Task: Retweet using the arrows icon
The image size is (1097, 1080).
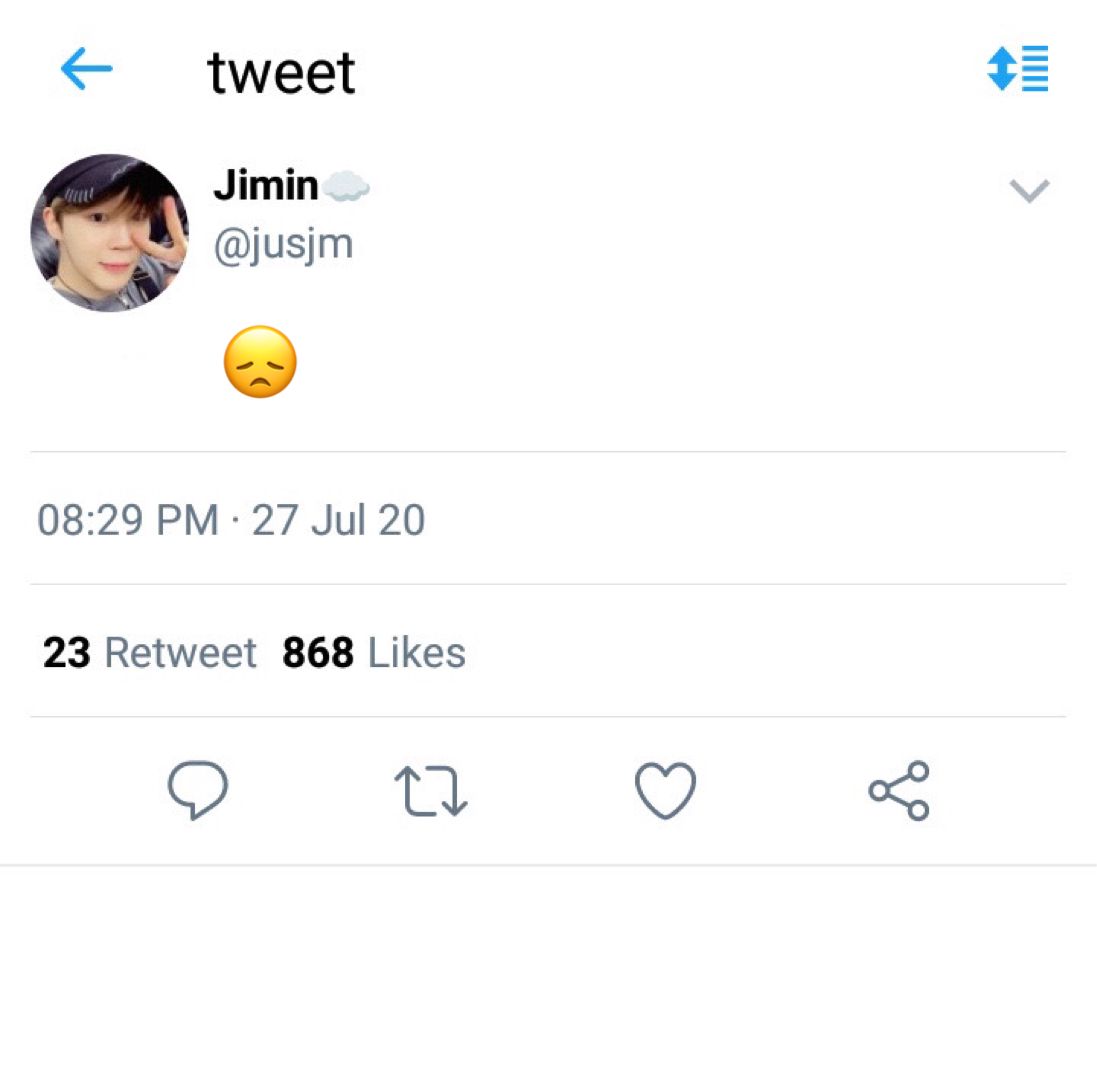Action: 431,791
